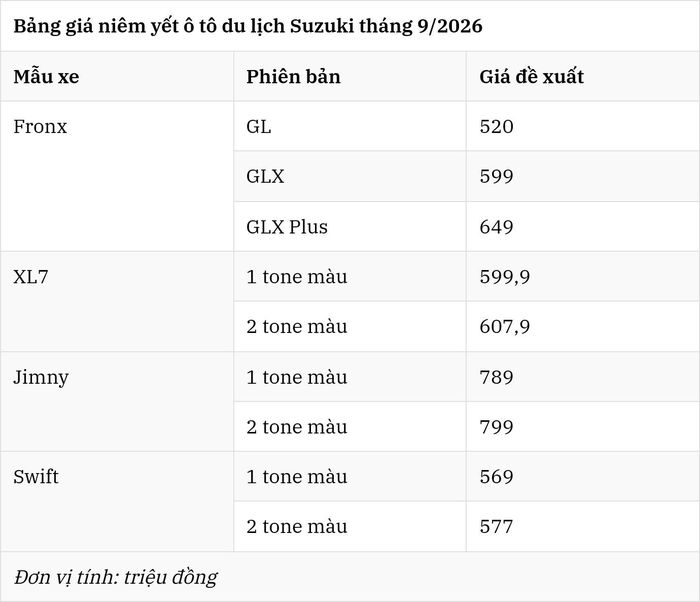Click the XL7 model cell
700x602 pixels.
pyautogui.click(x=117, y=301)
